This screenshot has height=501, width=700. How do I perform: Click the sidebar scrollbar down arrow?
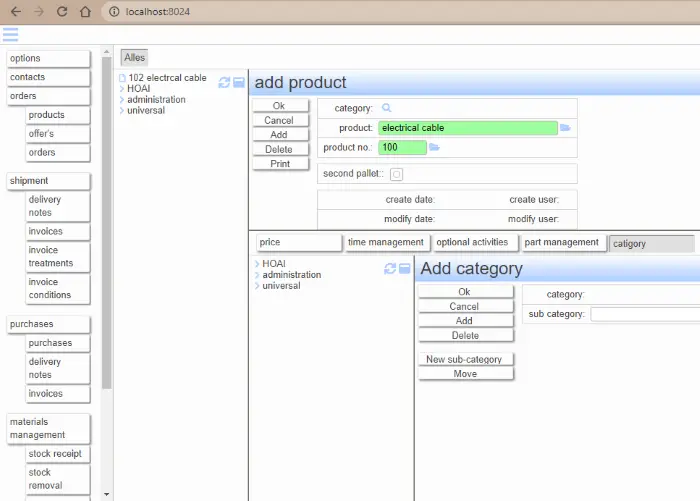pos(106,494)
